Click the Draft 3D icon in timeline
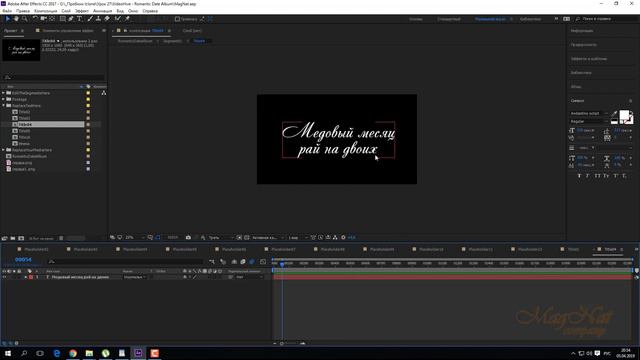 223,262
